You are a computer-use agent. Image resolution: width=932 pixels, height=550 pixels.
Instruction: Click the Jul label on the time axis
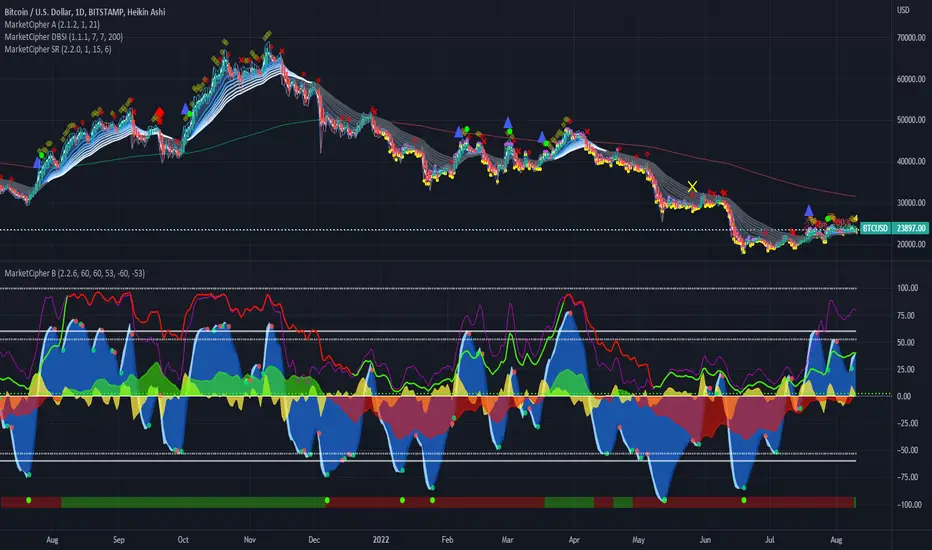769,540
